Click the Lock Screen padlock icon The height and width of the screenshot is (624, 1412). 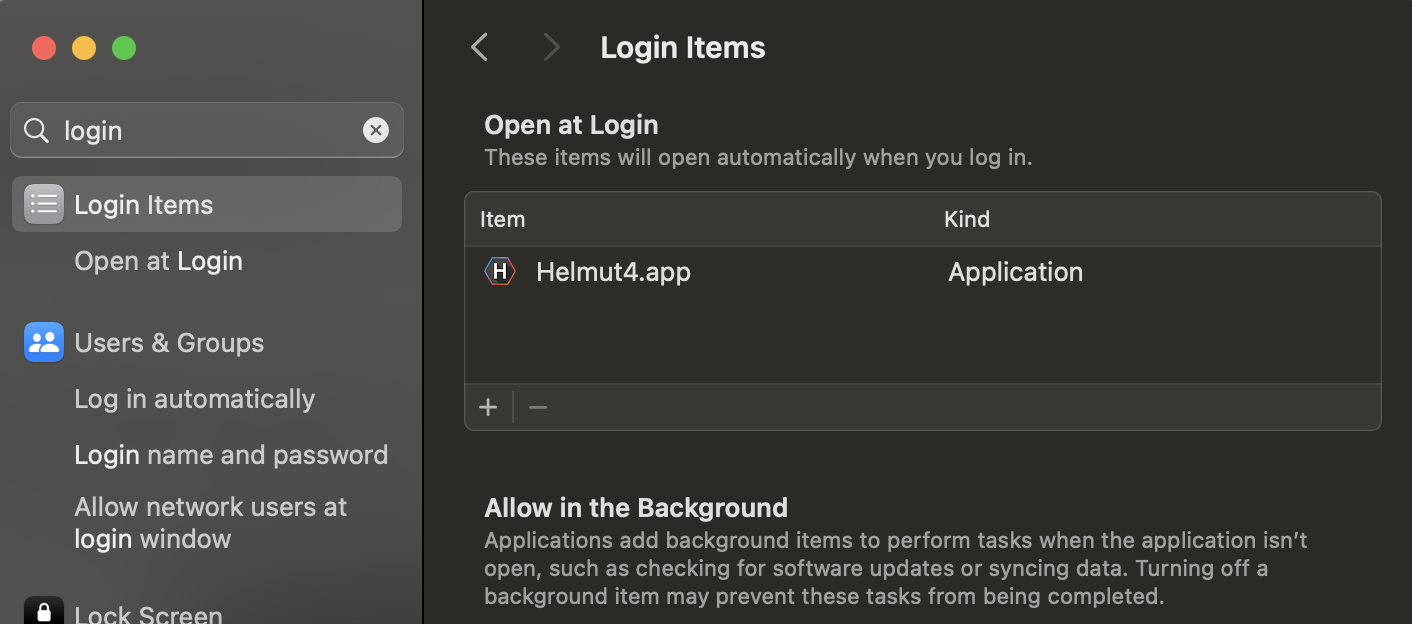(x=44, y=612)
